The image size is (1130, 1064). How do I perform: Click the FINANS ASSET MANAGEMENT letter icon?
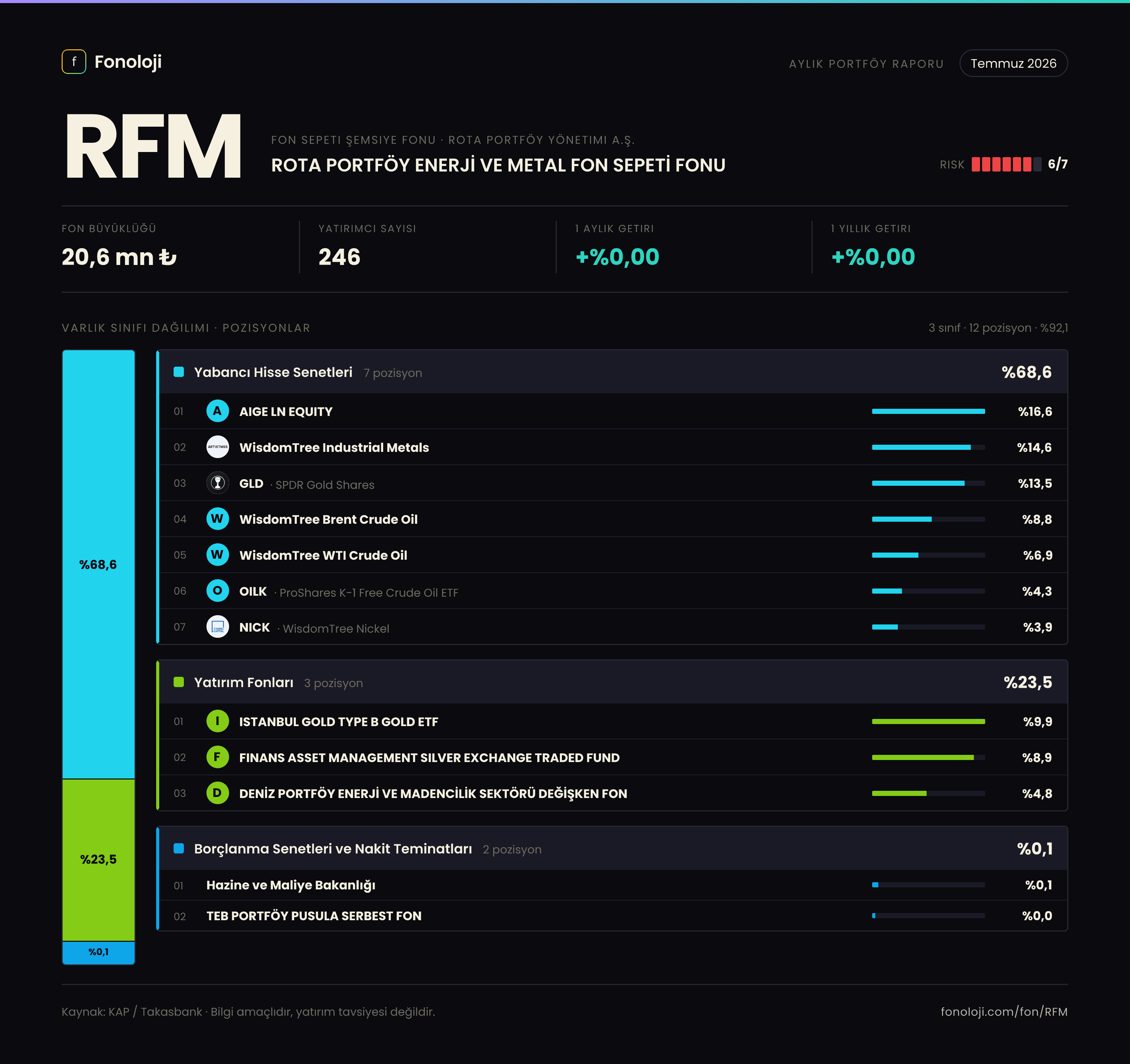coord(217,757)
